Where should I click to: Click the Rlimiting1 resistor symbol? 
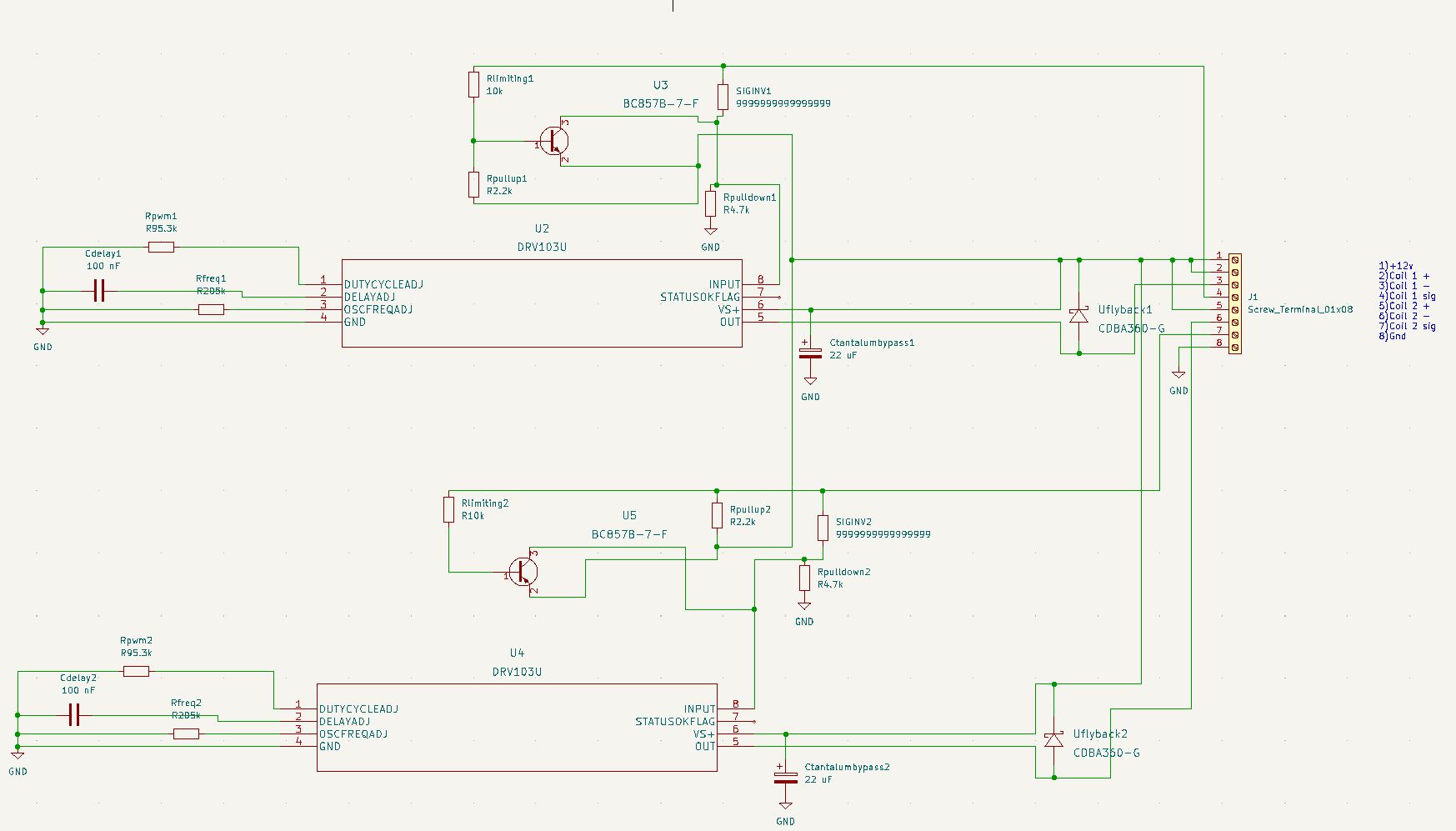click(x=473, y=84)
